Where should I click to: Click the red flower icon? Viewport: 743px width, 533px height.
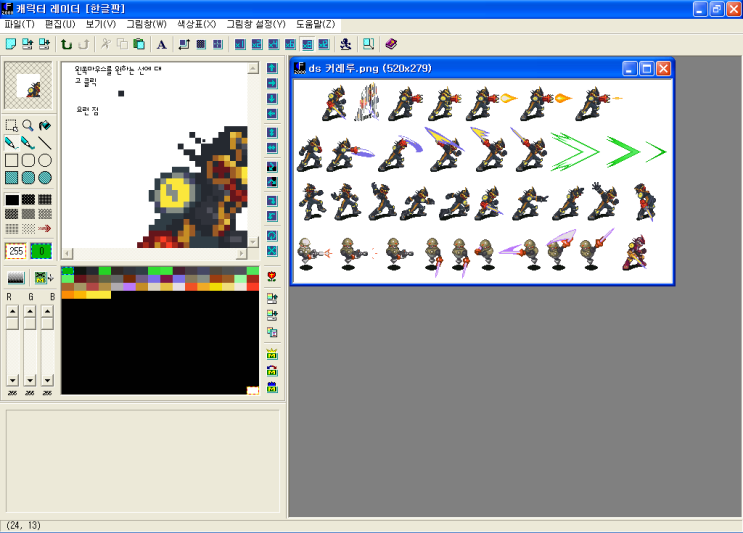272,277
